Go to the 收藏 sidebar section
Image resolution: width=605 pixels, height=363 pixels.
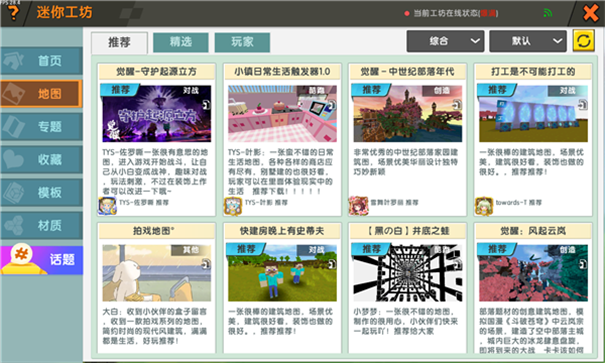(x=42, y=159)
